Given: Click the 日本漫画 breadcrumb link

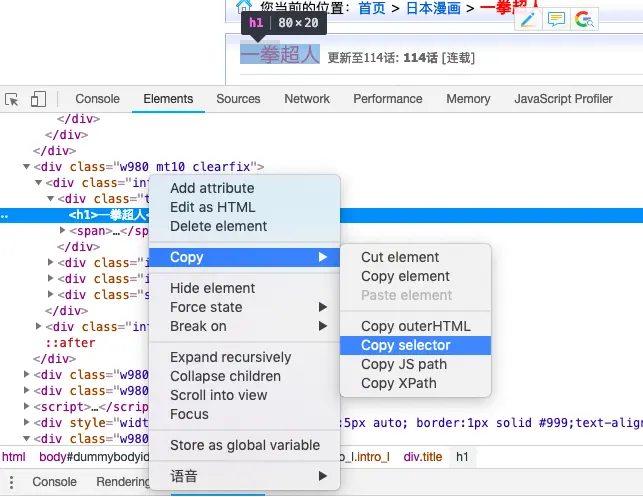Looking at the screenshot, I should click(x=433, y=8).
